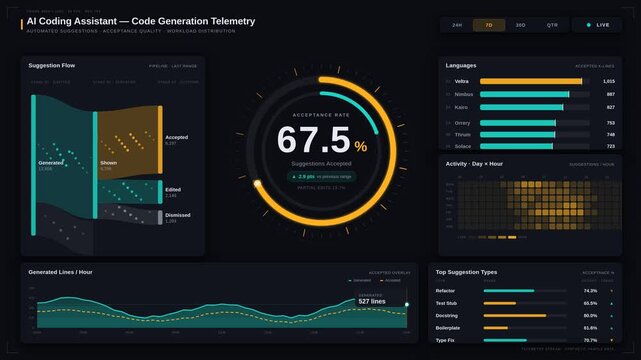Click the Suggestion Flow panel title

[52, 65]
